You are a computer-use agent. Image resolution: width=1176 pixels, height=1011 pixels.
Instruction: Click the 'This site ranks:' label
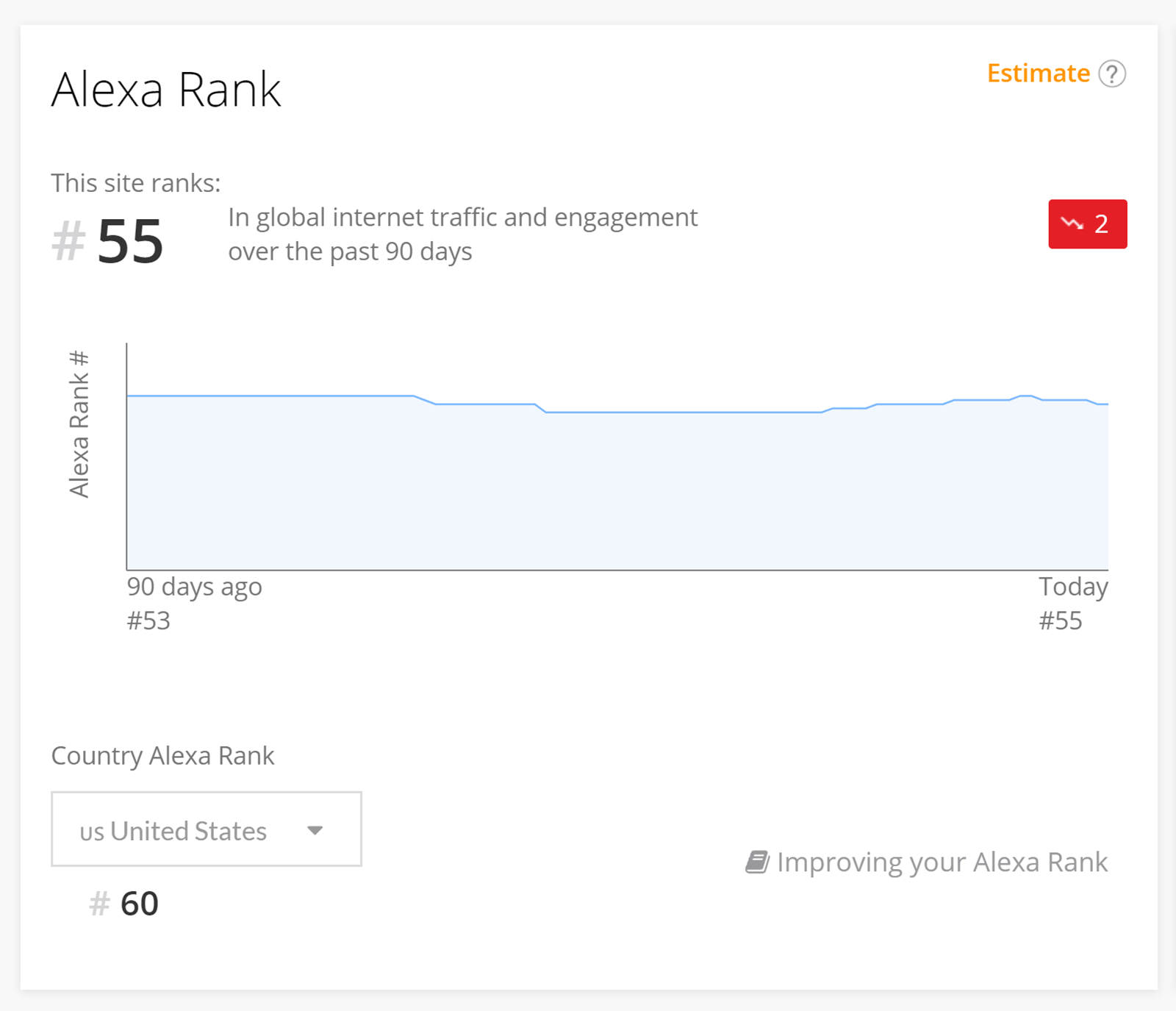click(x=136, y=183)
